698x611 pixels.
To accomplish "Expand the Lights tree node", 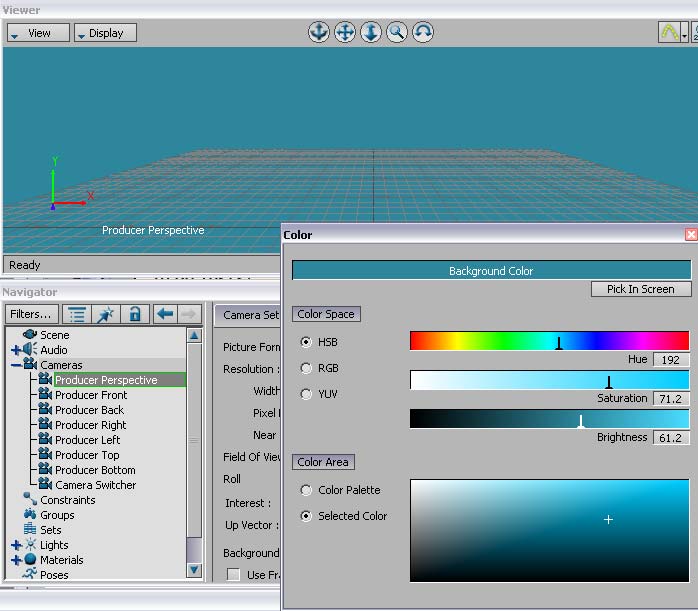I will pos(16,545).
